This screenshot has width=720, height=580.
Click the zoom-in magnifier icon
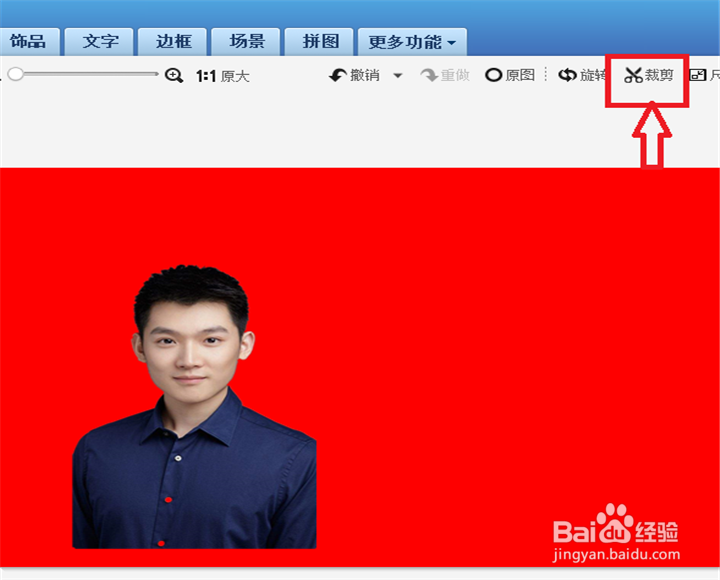174,75
